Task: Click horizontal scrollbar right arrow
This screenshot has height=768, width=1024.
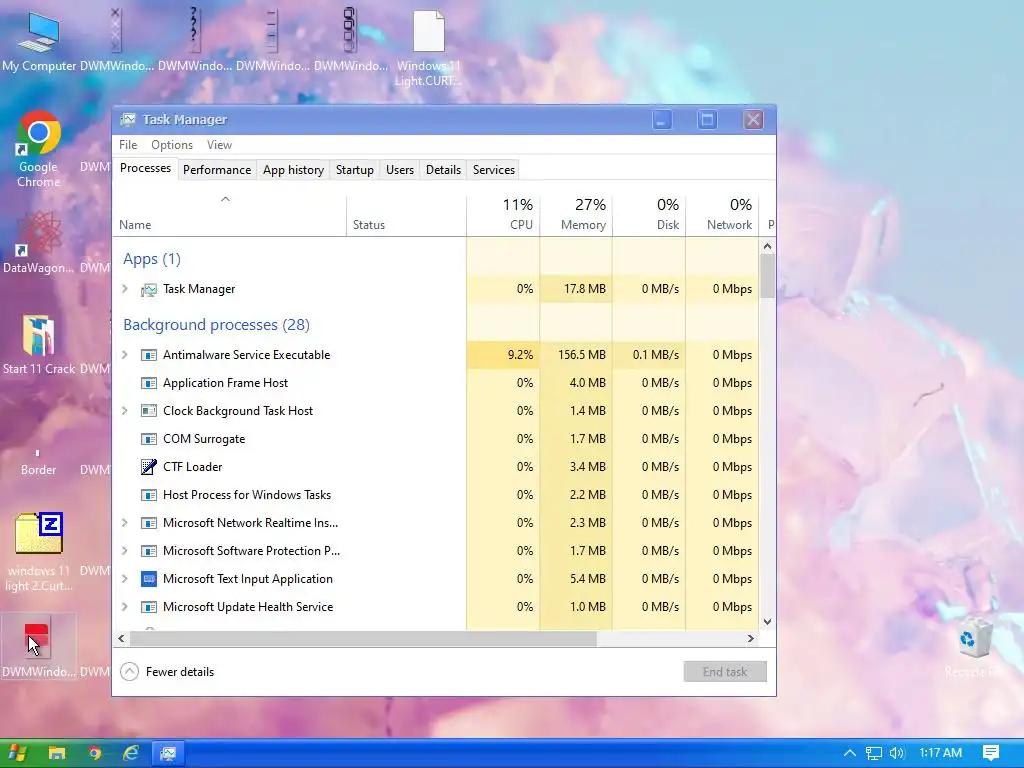Action: click(750, 639)
